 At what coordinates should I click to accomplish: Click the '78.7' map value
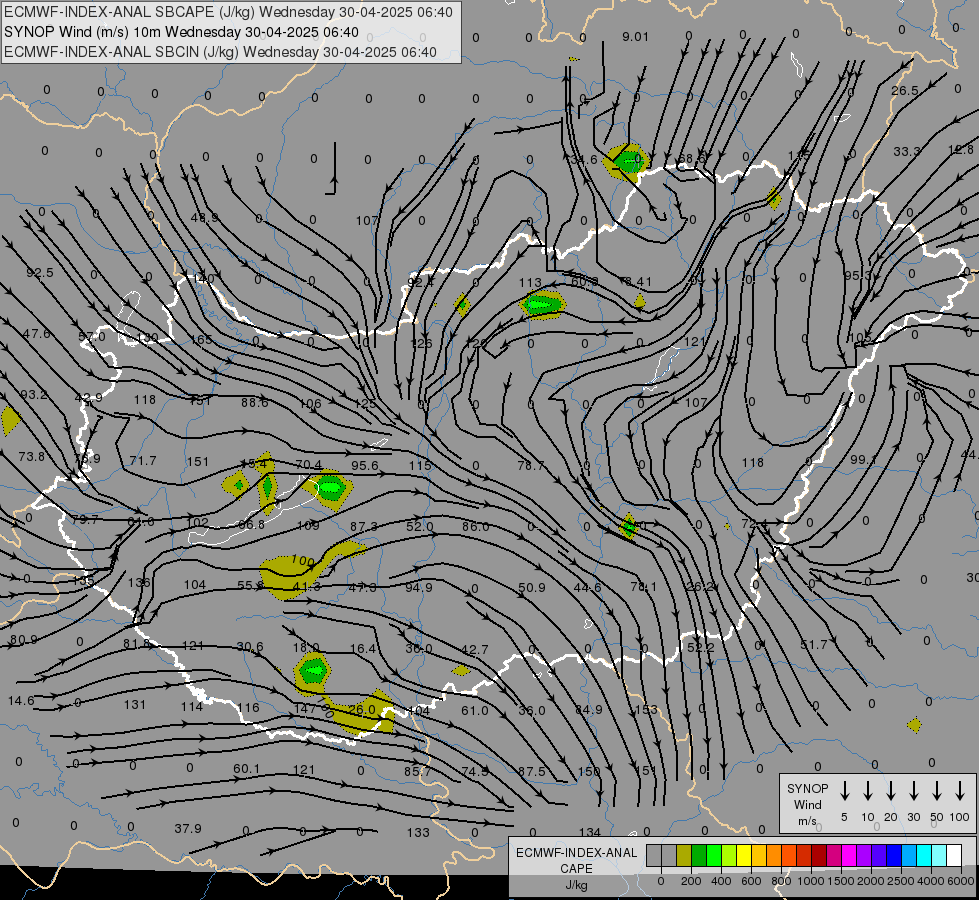click(531, 465)
